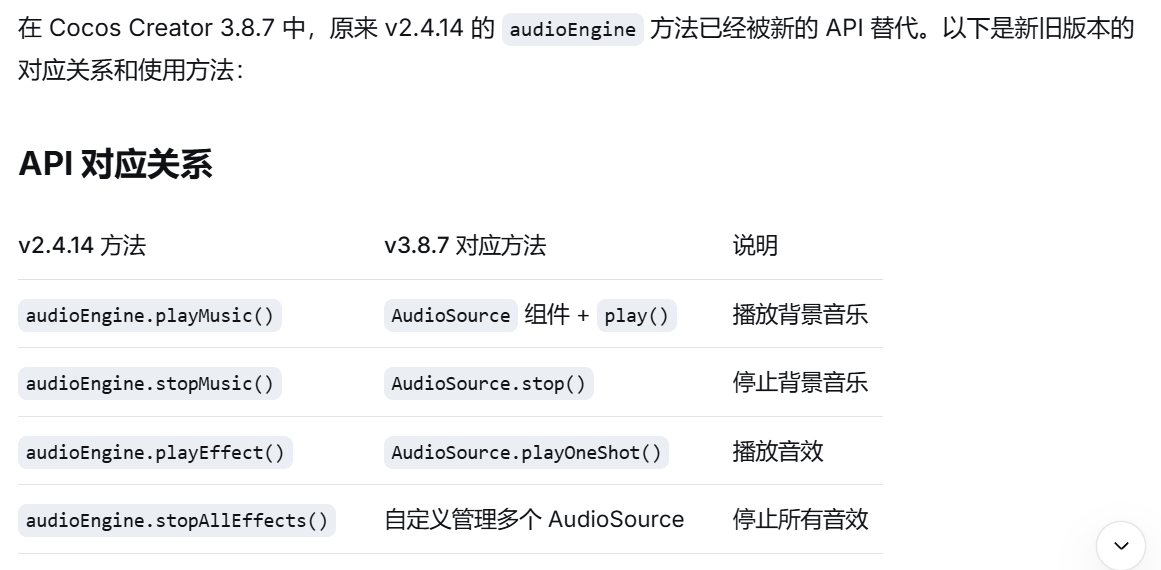This screenshot has width=1161, height=570.
Task: Click the audioEngine inline code tag
Action: tap(572, 29)
